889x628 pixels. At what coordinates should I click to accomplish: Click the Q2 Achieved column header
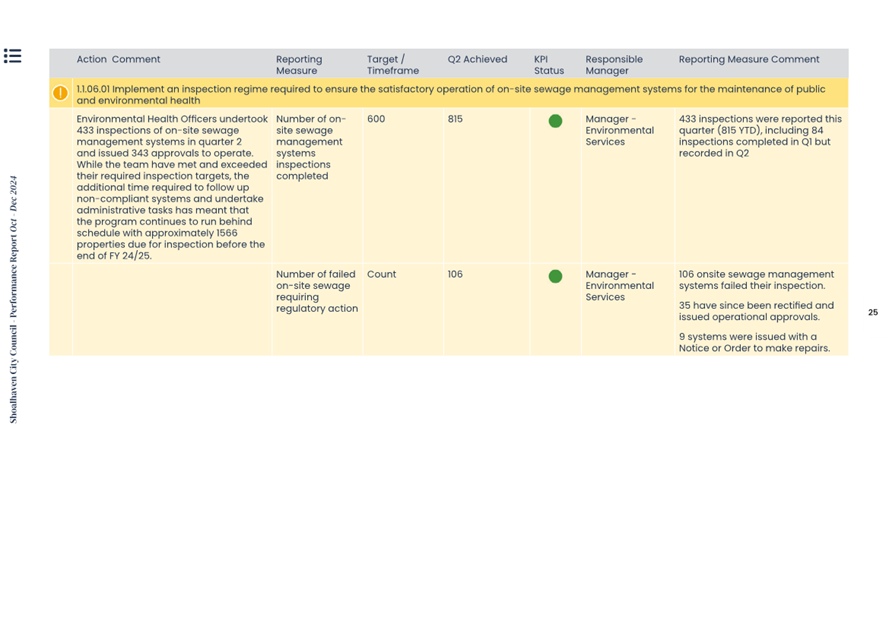point(477,60)
